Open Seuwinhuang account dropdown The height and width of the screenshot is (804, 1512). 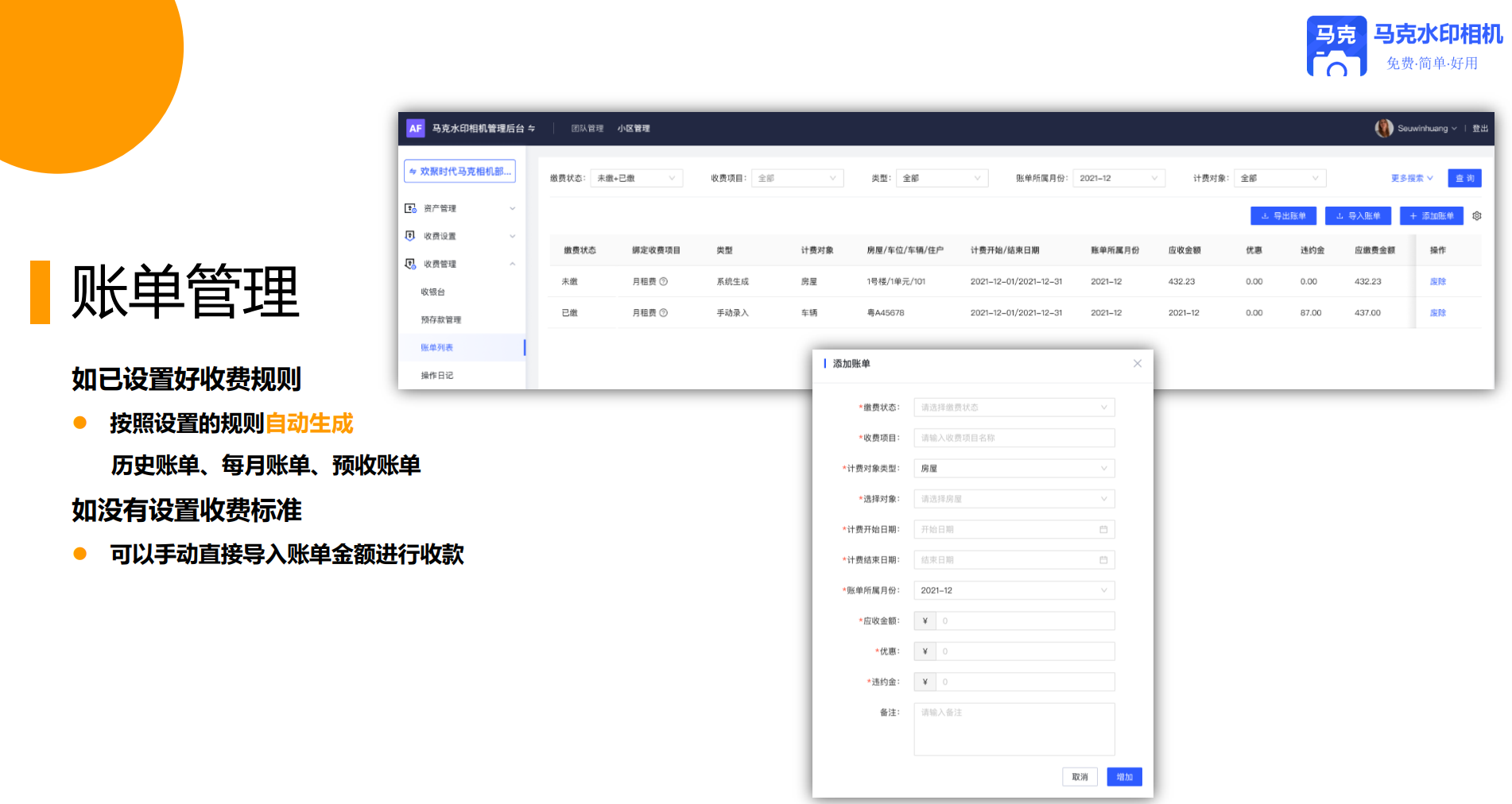[x=1427, y=128]
